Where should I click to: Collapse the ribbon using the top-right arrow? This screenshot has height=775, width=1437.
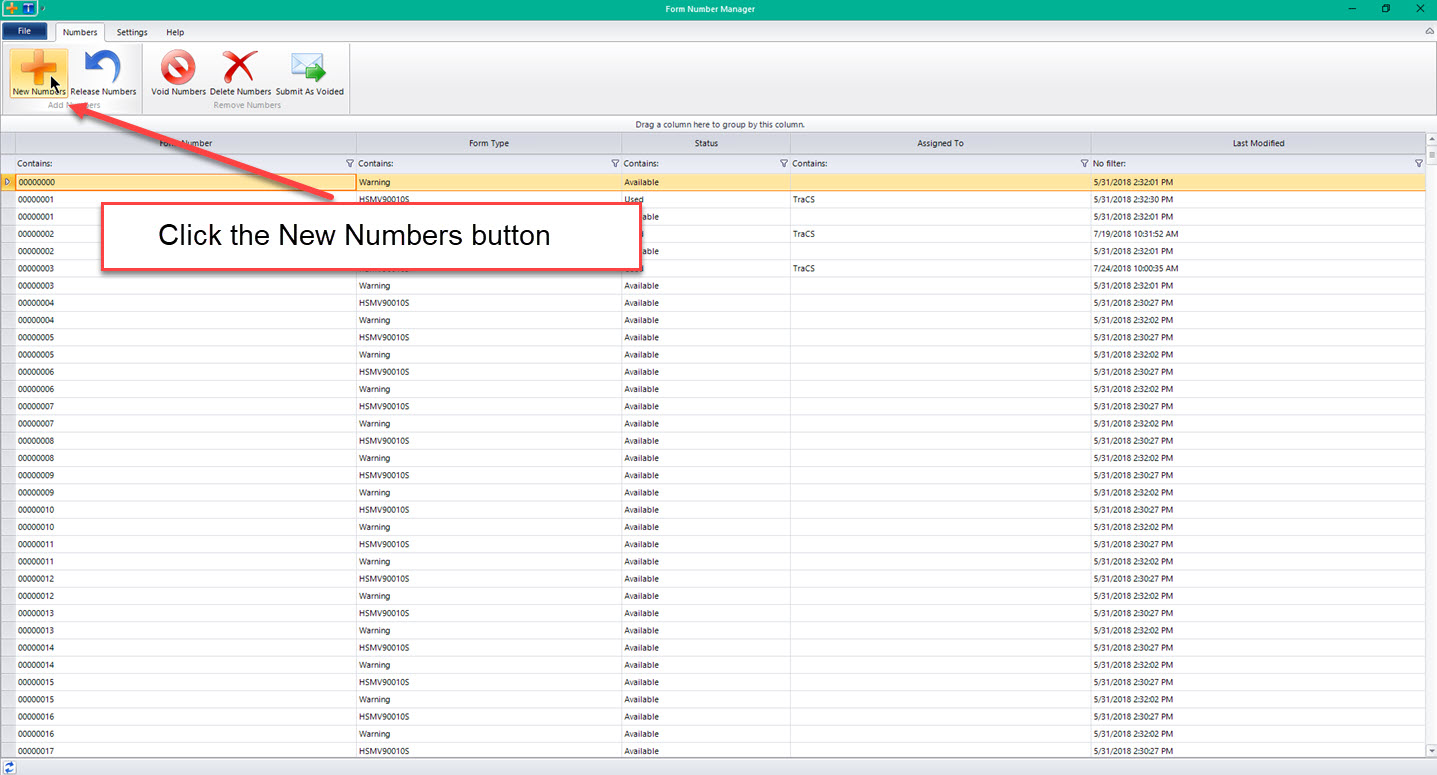click(x=1429, y=32)
